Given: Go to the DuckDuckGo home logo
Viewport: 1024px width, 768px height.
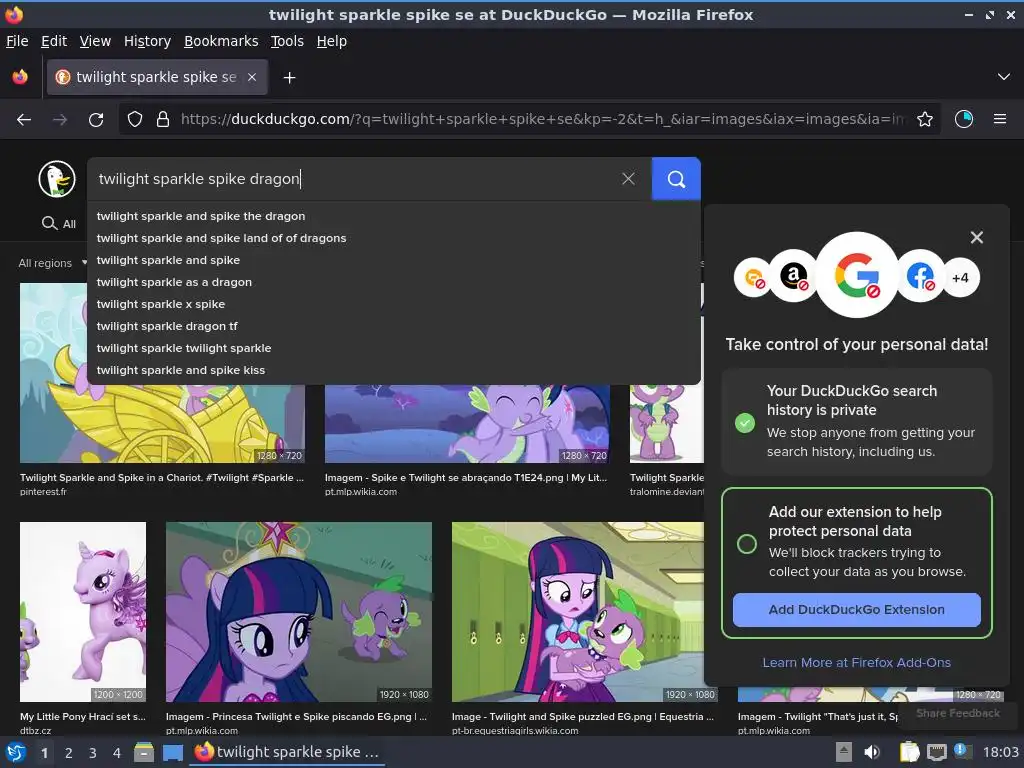Looking at the screenshot, I should click(57, 179).
